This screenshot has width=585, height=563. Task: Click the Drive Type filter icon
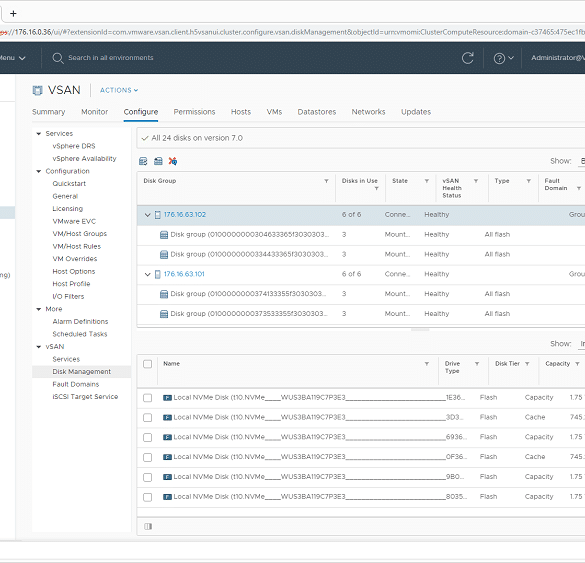[477, 364]
